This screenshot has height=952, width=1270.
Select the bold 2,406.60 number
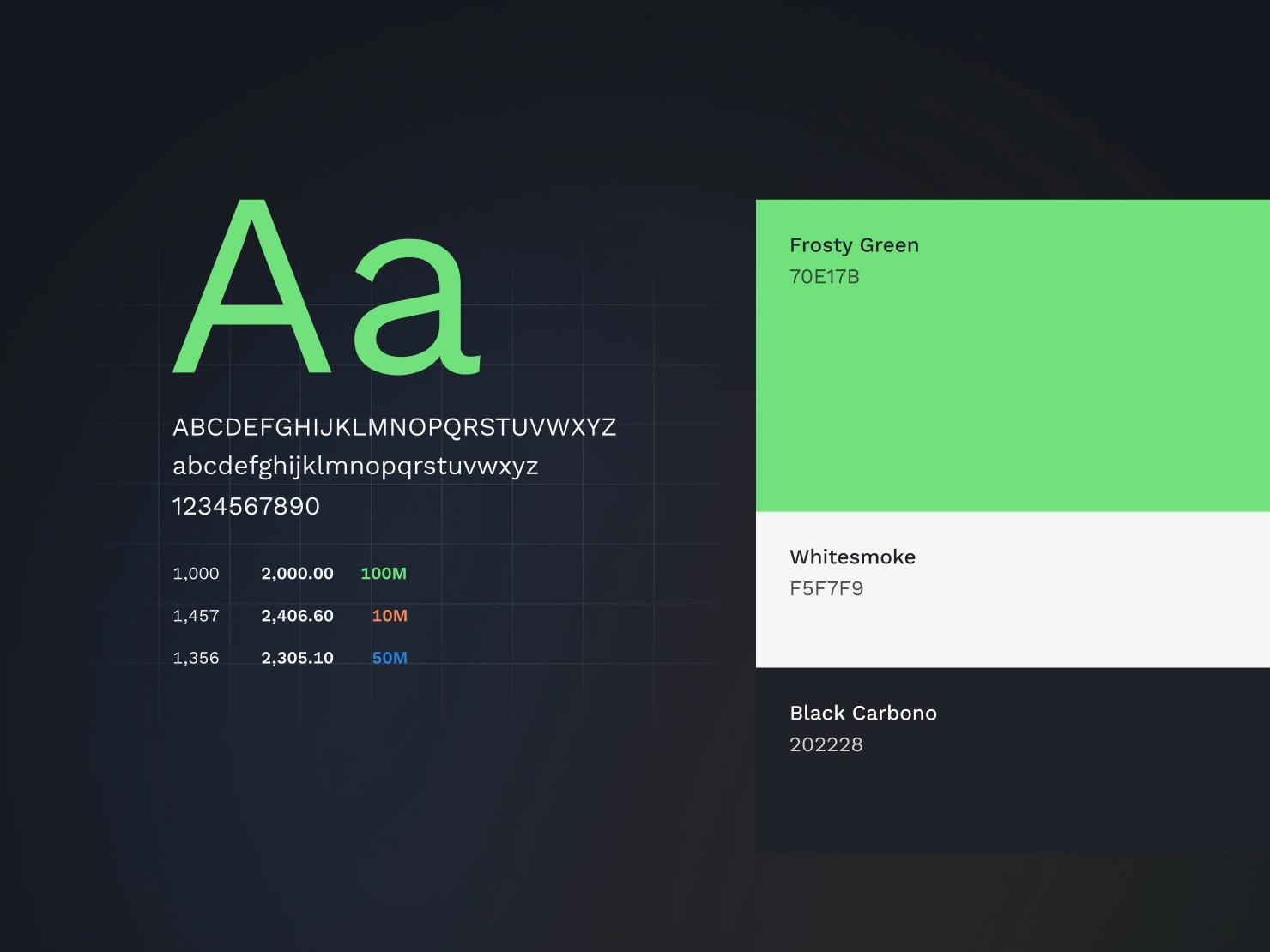297,616
